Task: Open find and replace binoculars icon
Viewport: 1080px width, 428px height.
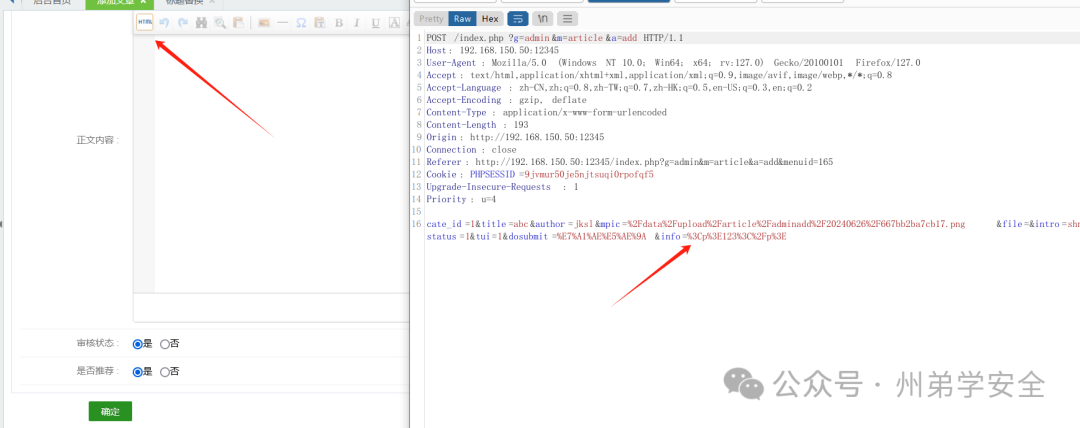Action: 201,23
